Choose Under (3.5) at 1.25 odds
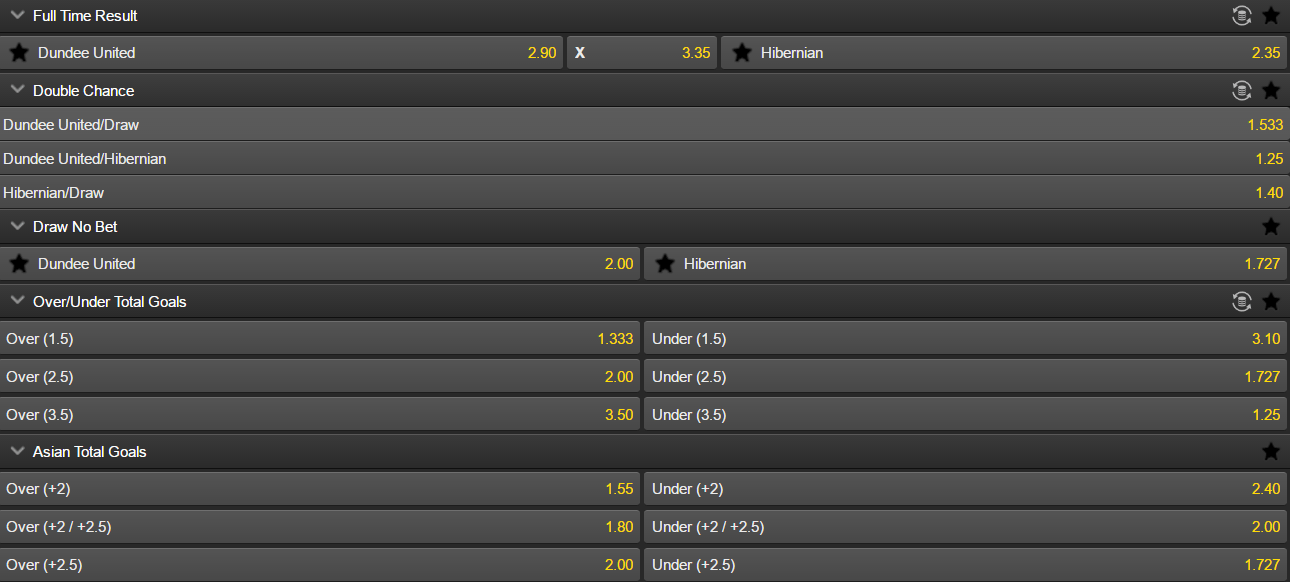The height and width of the screenshot is (582, 1290). pyautogui.click(x=965, y=415)
